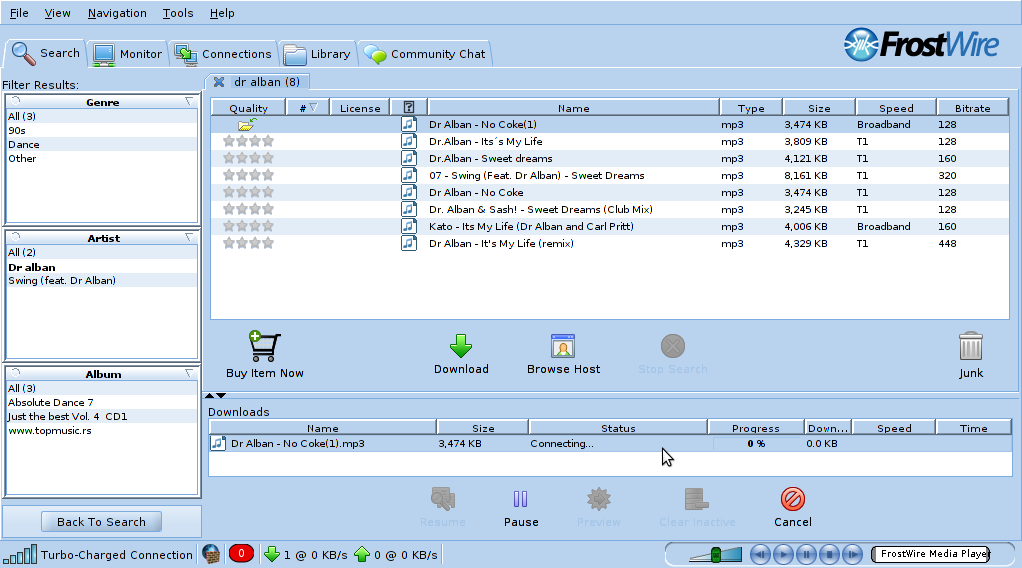Sort results by Quality column header
The height and width of the screenshot is (568, 1022).
click(248, 108)
